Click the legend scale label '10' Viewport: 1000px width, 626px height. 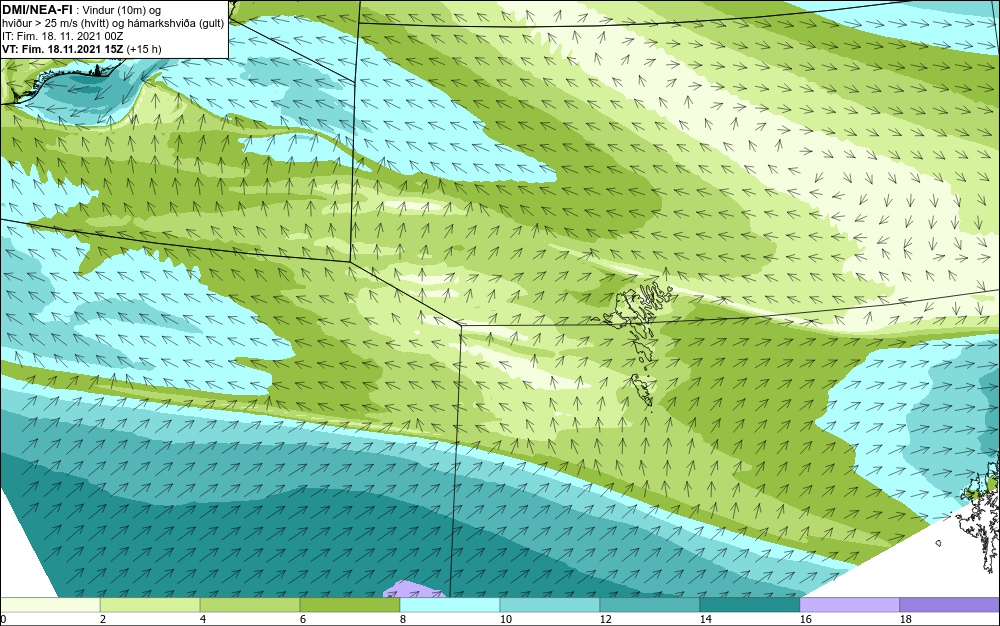point(505,619)
